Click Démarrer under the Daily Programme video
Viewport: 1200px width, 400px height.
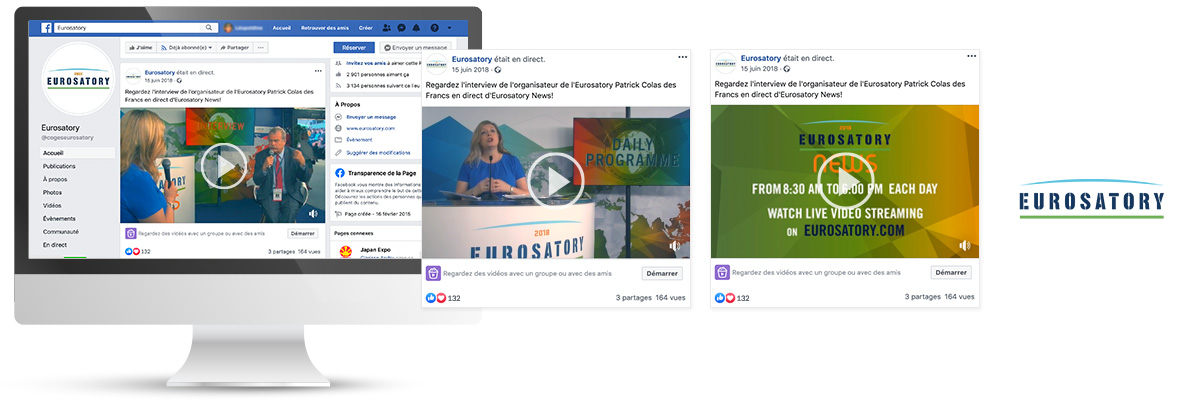(x=662, y=273)
